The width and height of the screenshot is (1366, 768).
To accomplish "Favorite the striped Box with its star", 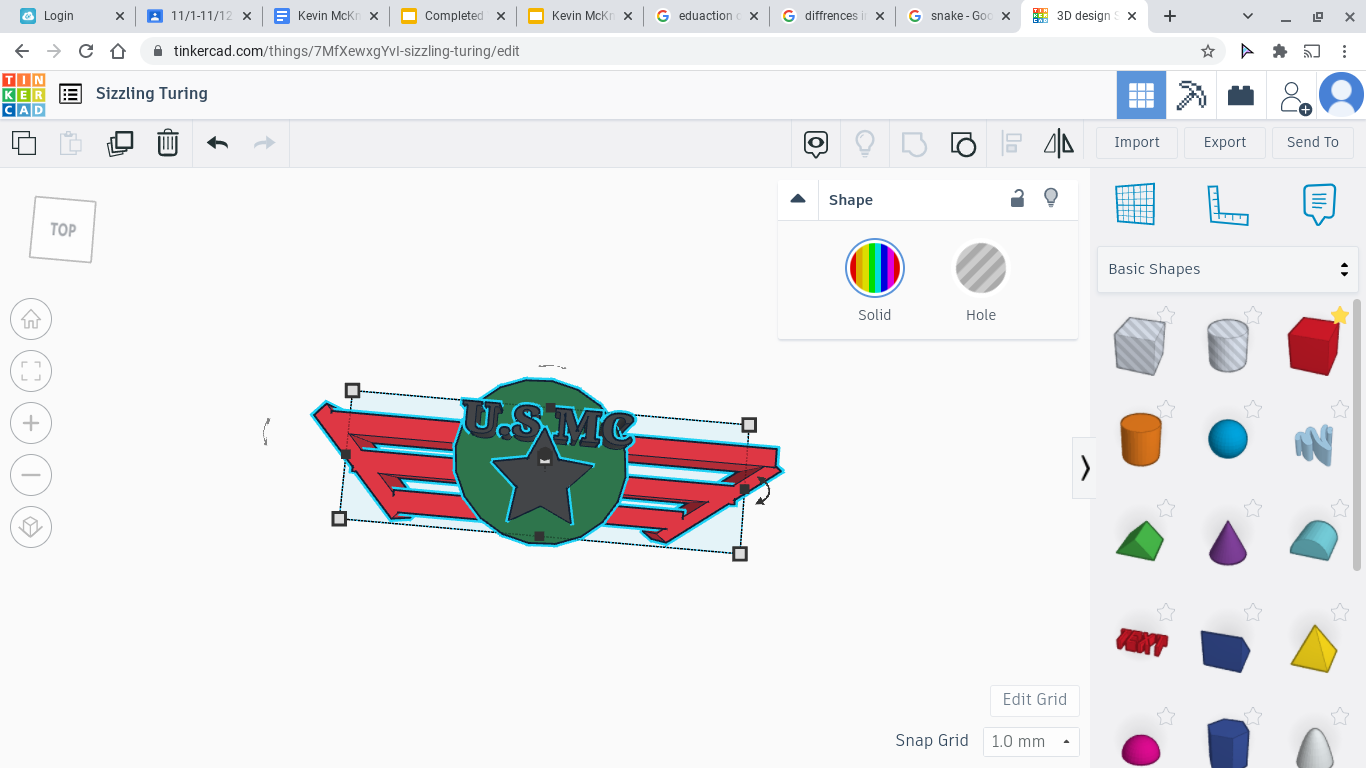I will click(1165, 316).
